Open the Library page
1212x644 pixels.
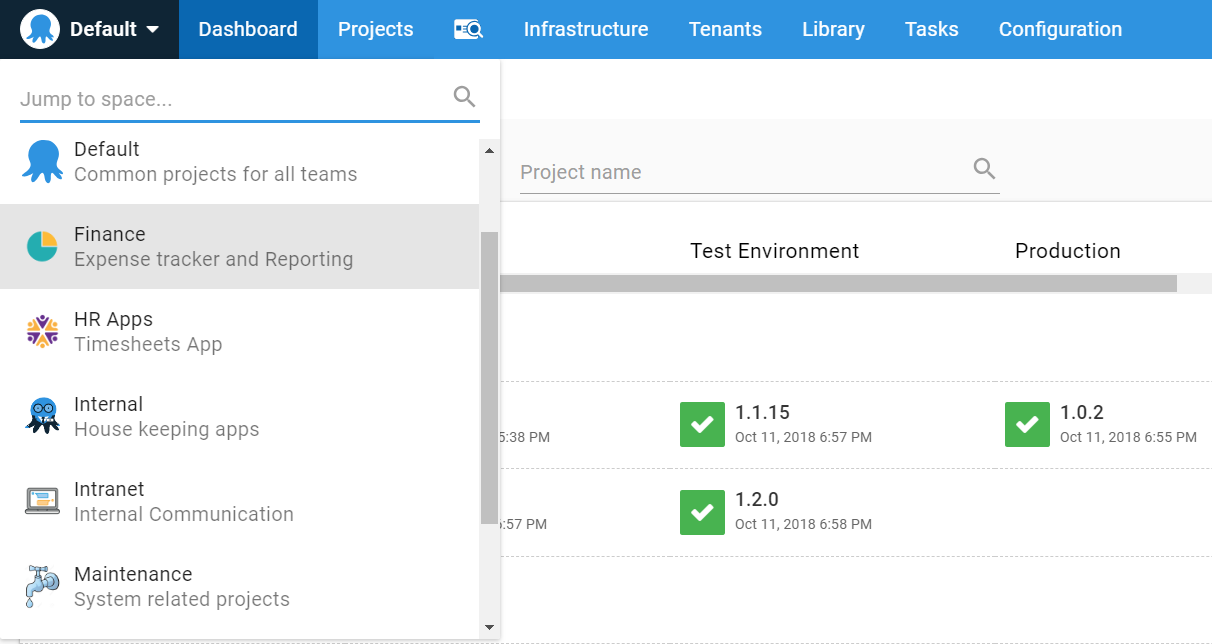tap(833, 29)
